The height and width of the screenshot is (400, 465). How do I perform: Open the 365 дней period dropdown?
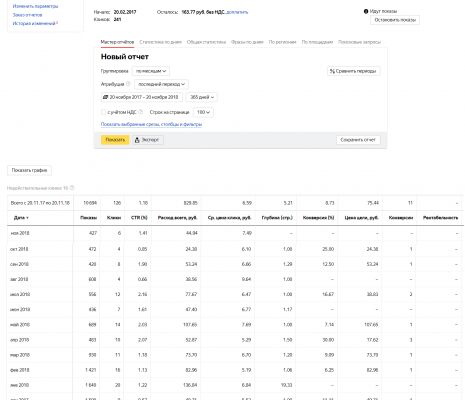(202, 97)
